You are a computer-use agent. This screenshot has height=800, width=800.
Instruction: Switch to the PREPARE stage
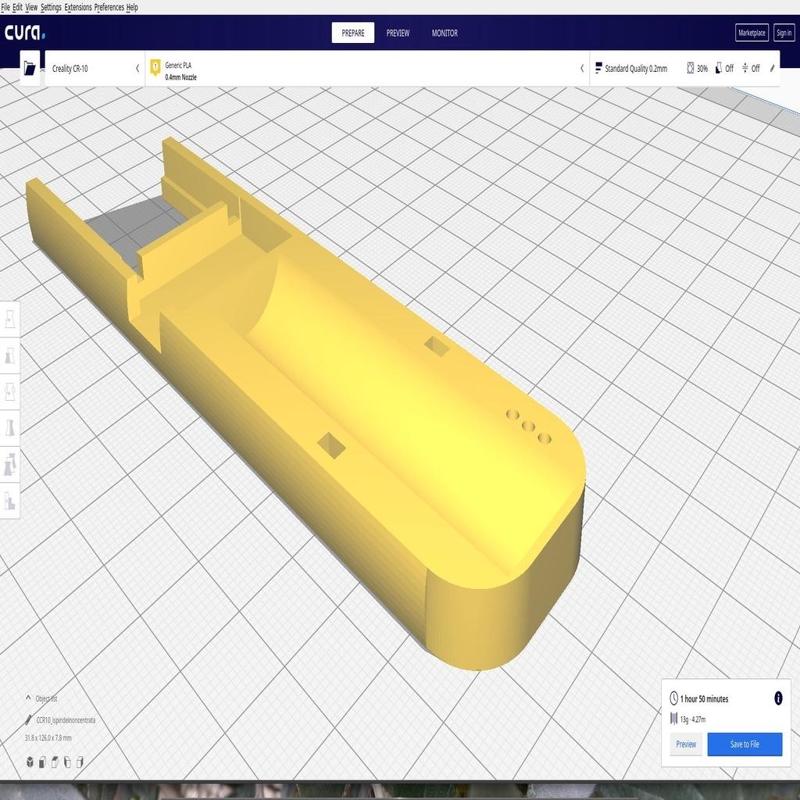coord(353,33)
